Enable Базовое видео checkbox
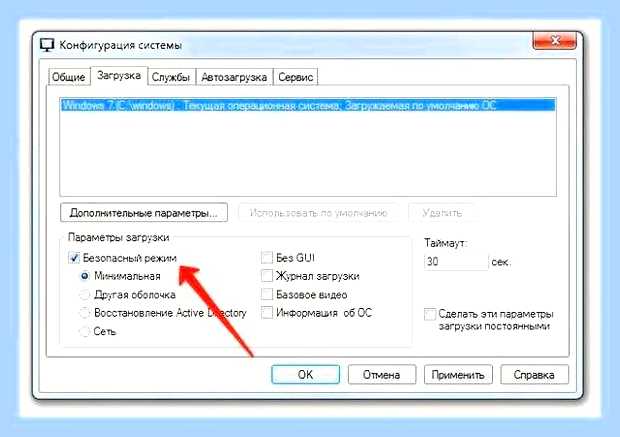This screenshot has width=620, height=437. [x=267, y=295]
